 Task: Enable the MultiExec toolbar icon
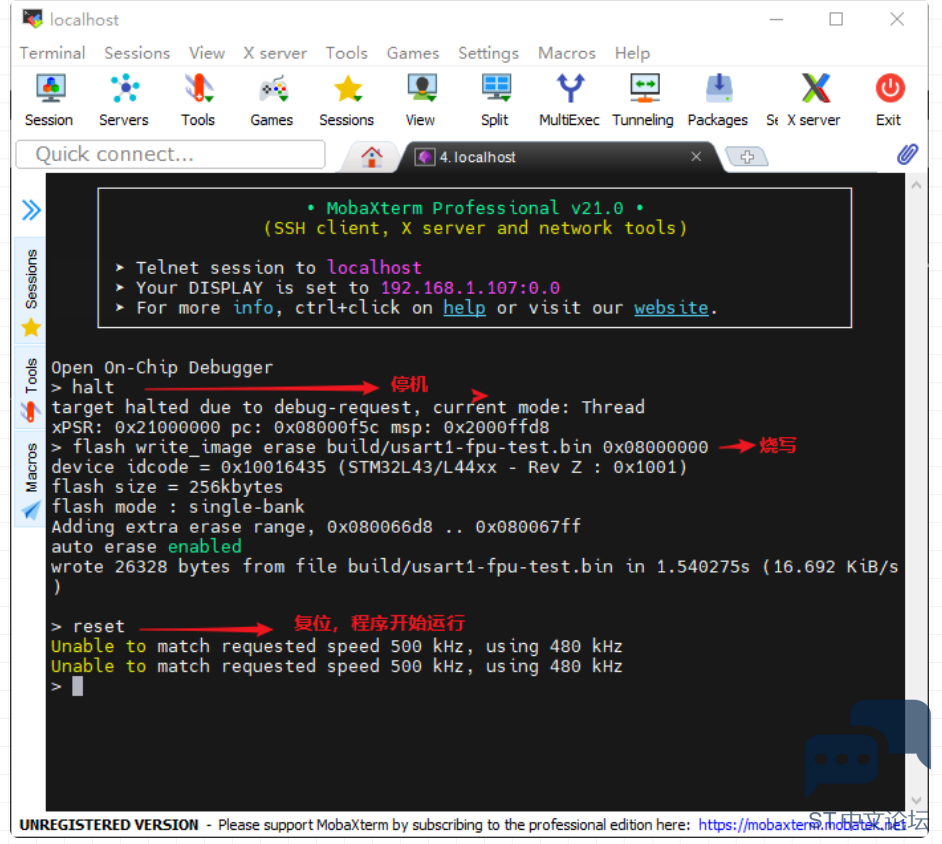pos(570,100)
